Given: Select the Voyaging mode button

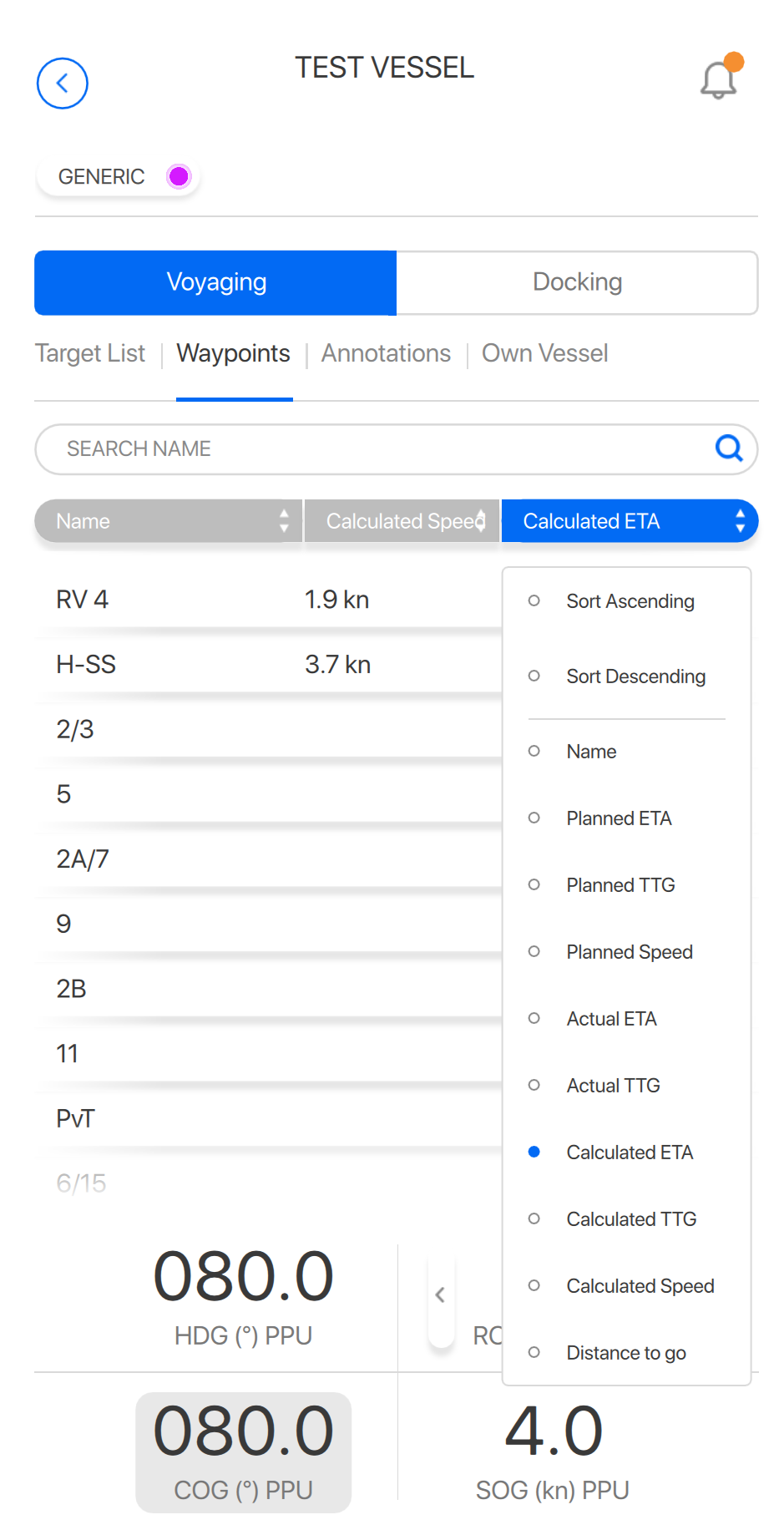Looking at the screenshot, I should (215, 282).
